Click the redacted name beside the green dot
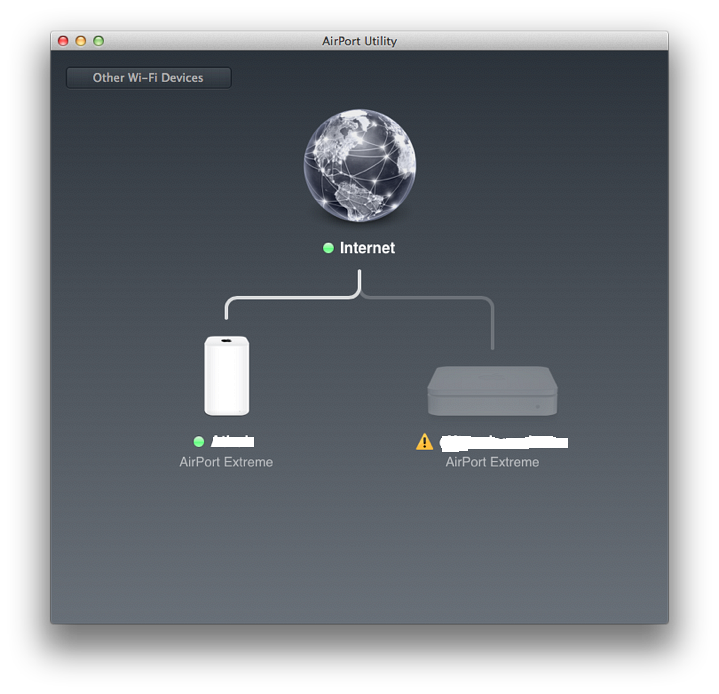This screenshot has height=694, width=719. pos(232,442)
